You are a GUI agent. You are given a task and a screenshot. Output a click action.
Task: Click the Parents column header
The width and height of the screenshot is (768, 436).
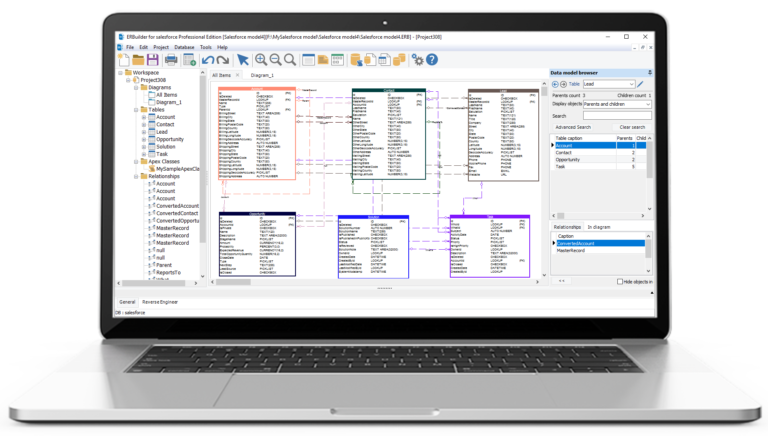click(x=624, y=139)
